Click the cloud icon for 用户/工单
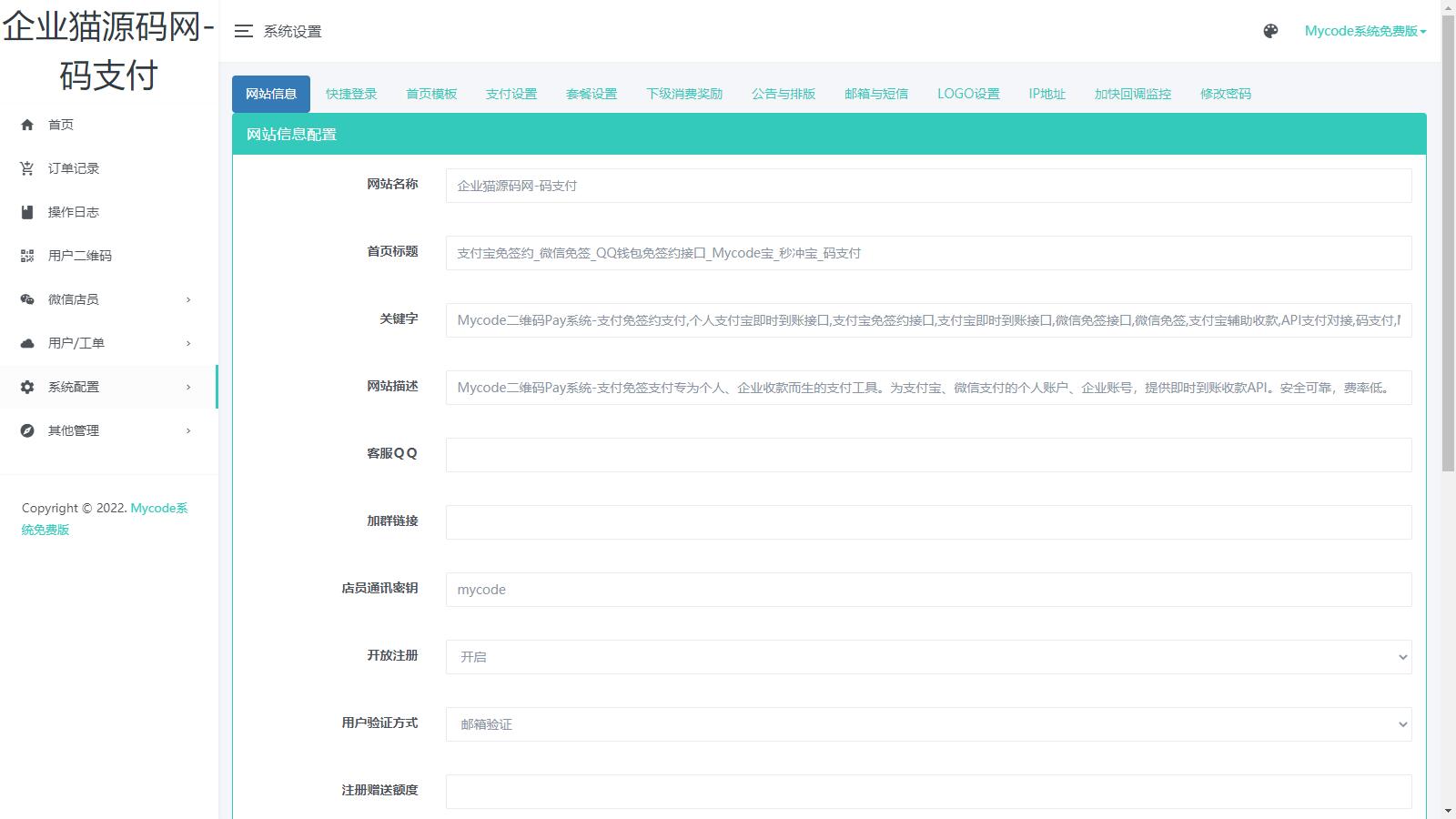 (x=27, y=343)
